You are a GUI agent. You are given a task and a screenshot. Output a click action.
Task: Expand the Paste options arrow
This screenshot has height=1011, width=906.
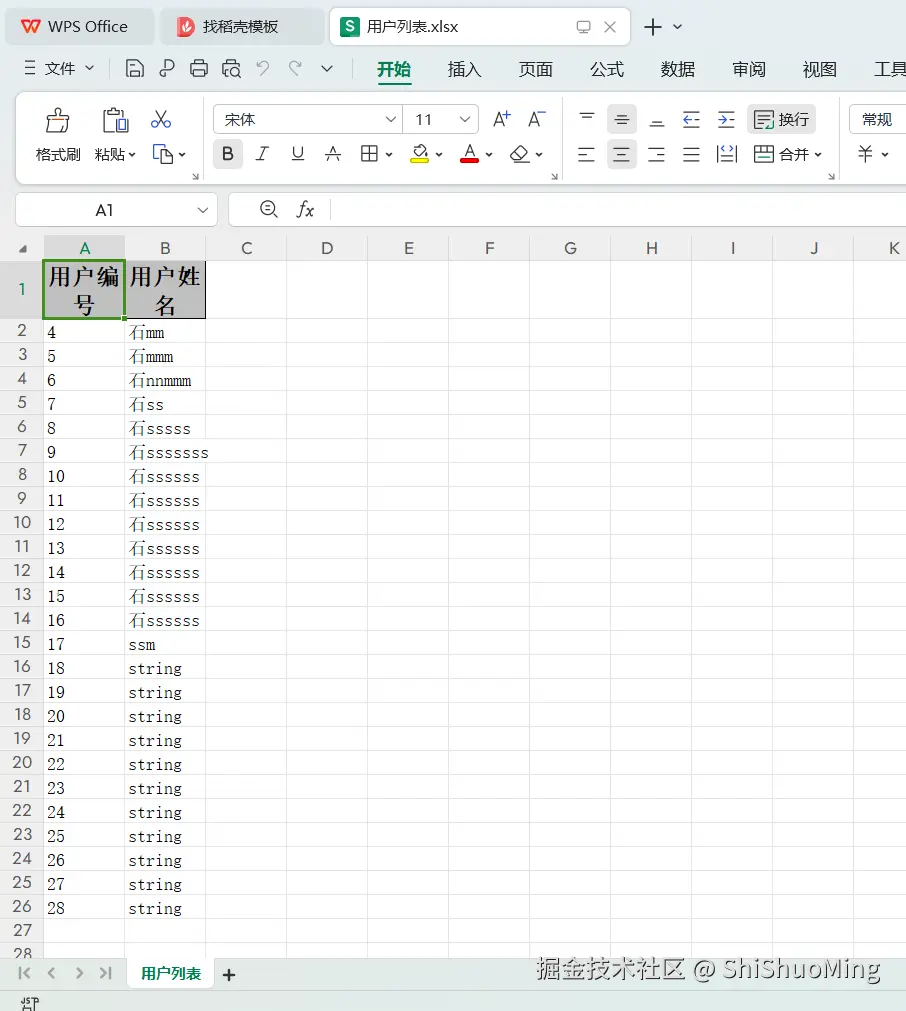point(132,155)
